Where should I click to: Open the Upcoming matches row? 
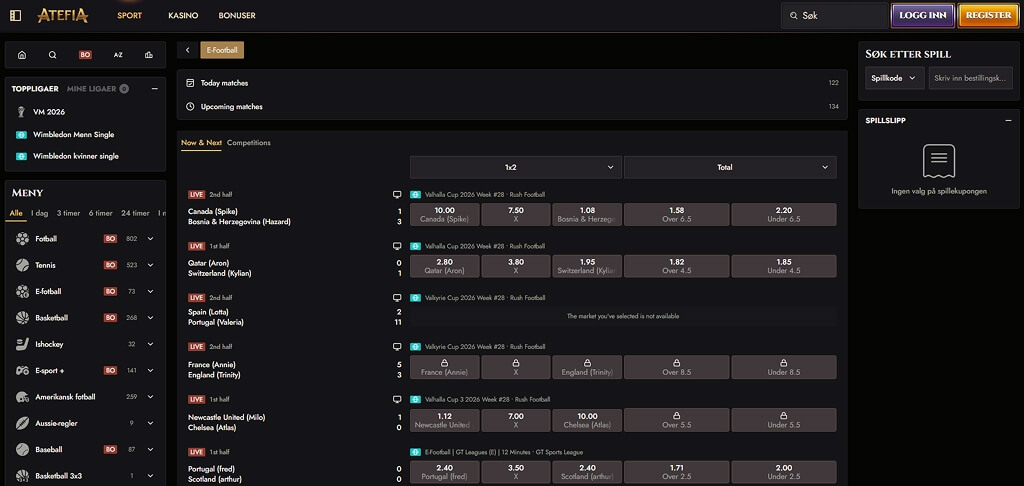[512, 106]
